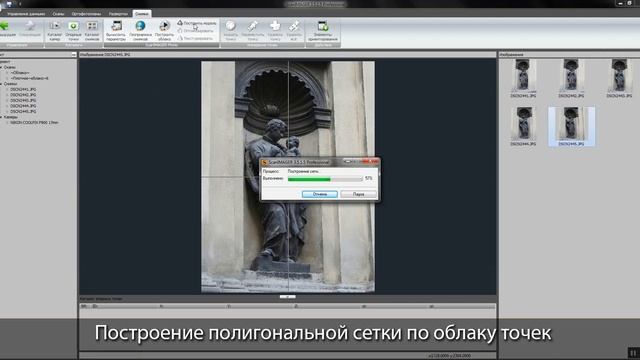Click the green progress bar in dialog
The image size is (640, 360).
(x=325, y=179)
